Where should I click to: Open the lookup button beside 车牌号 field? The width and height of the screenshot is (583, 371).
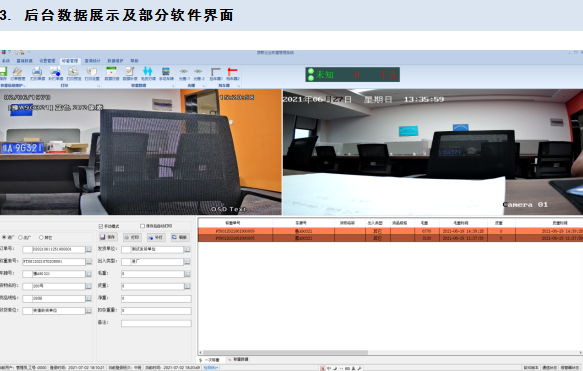point(88,274)
